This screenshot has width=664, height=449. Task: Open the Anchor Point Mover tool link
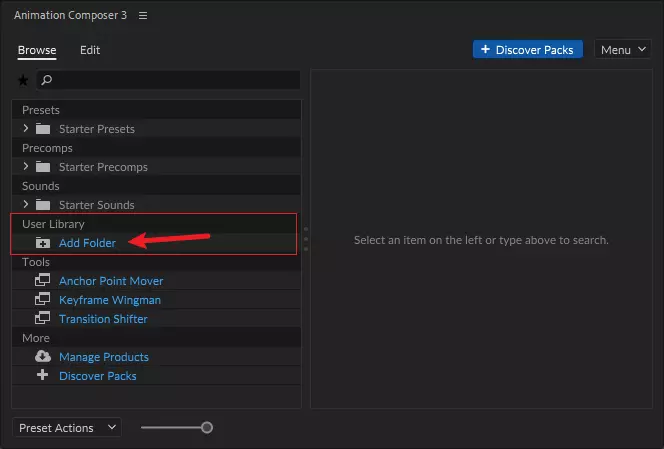coord(111,281)
